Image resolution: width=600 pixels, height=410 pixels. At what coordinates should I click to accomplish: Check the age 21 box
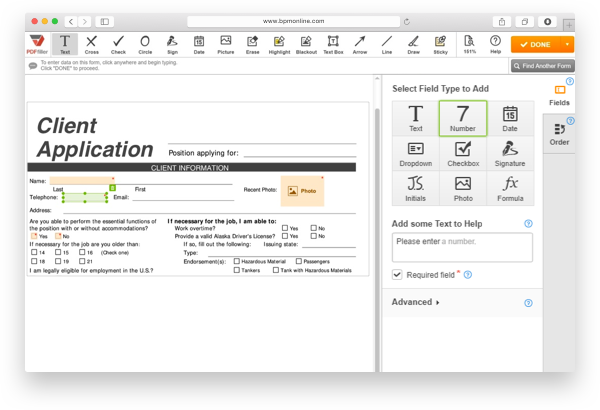coord(82,261)
